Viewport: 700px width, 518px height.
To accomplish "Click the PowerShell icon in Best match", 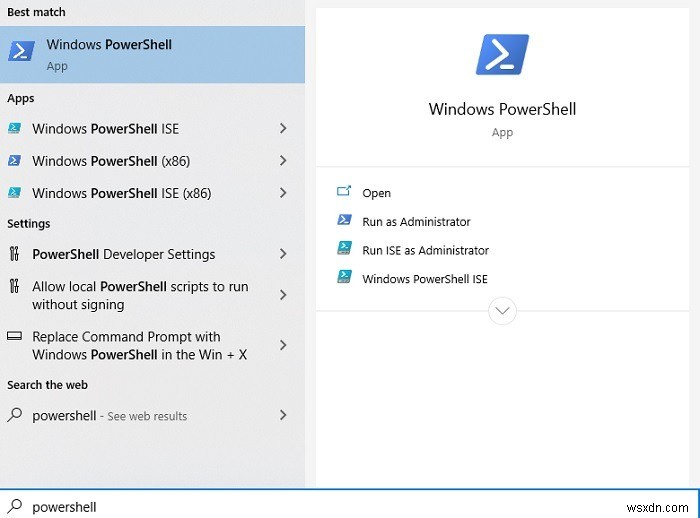I will coord(22,53).
